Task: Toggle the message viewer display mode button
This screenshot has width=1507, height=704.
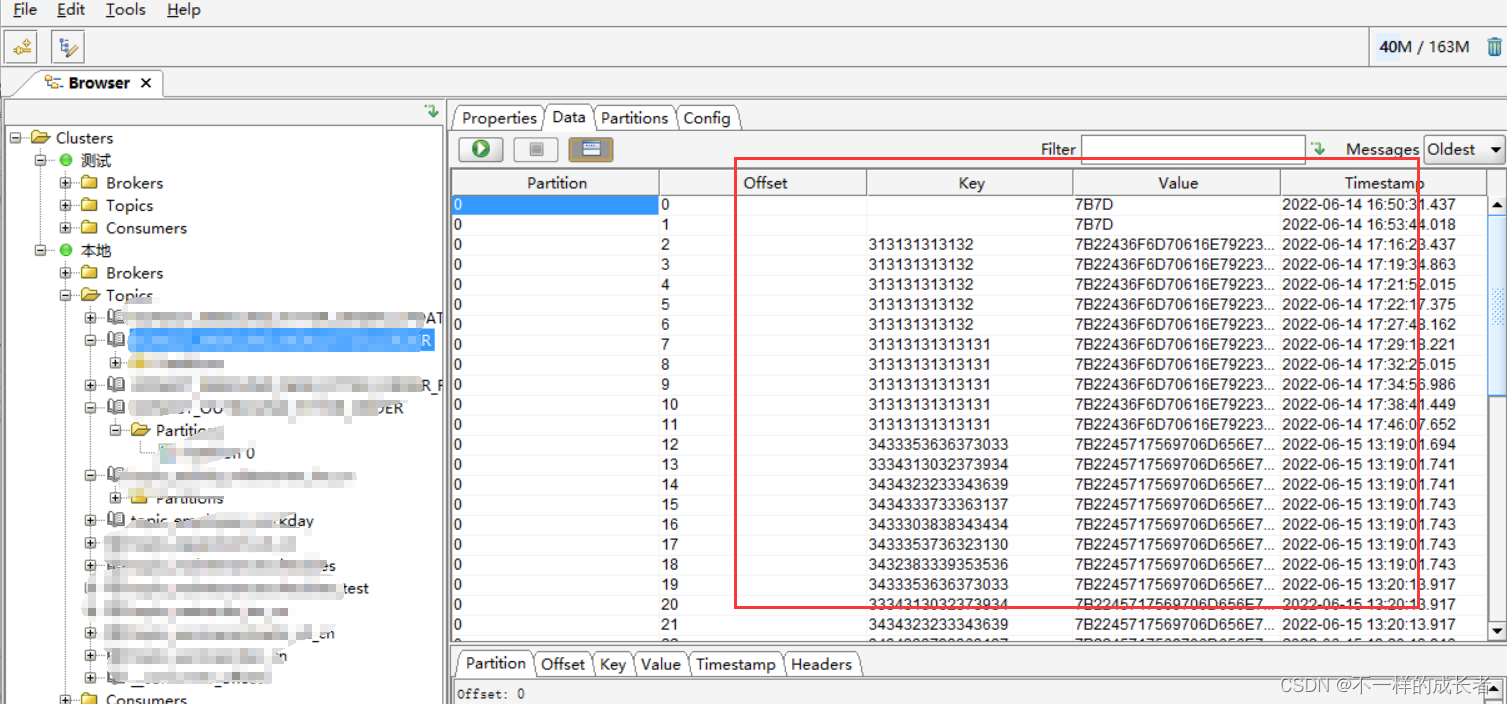Action: (590, 148)
